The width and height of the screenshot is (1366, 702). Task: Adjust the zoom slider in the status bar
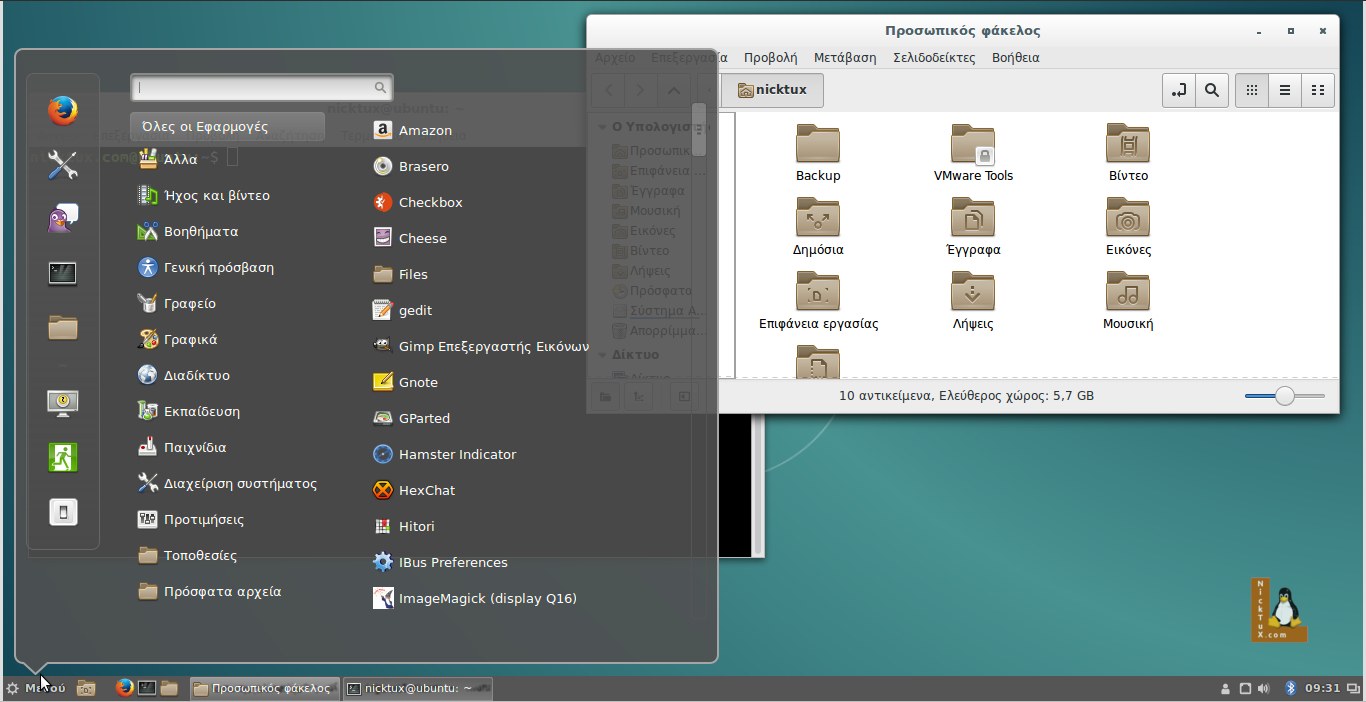(x=1285, y=396)
